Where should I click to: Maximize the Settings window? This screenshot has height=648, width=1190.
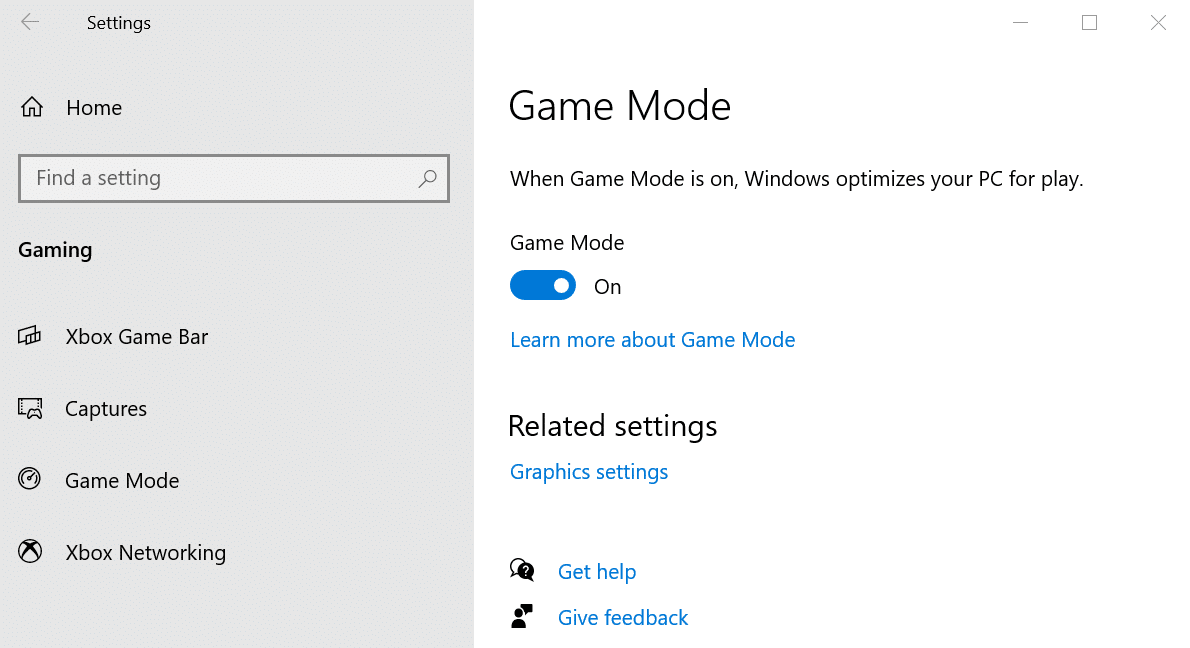click(1089, 23)
